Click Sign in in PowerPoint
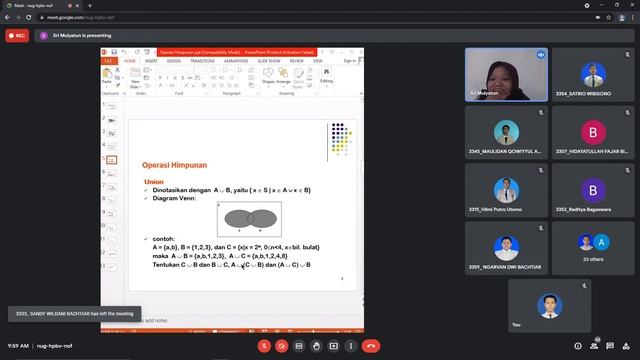640x360 pixels. pos(349,61)
